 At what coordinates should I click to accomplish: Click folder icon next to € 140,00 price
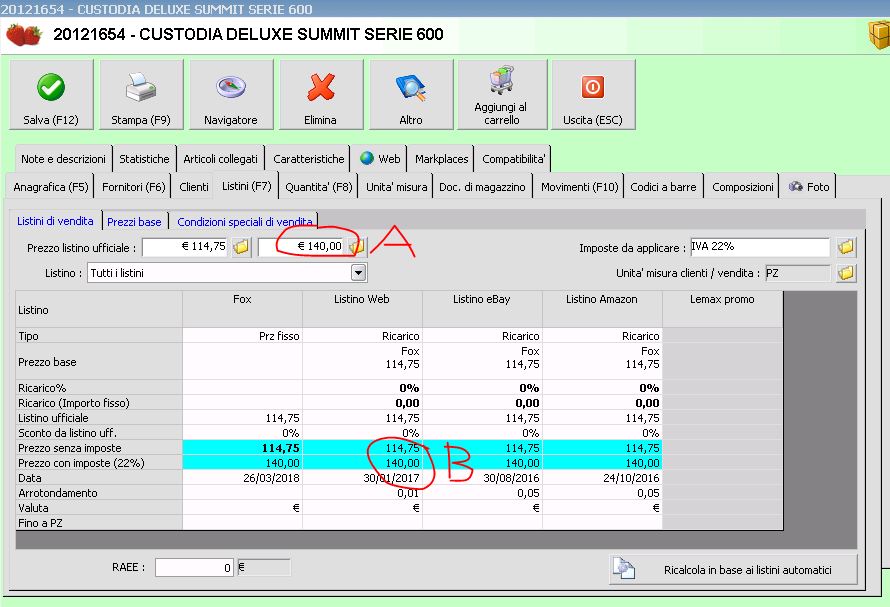coord(358,246)
